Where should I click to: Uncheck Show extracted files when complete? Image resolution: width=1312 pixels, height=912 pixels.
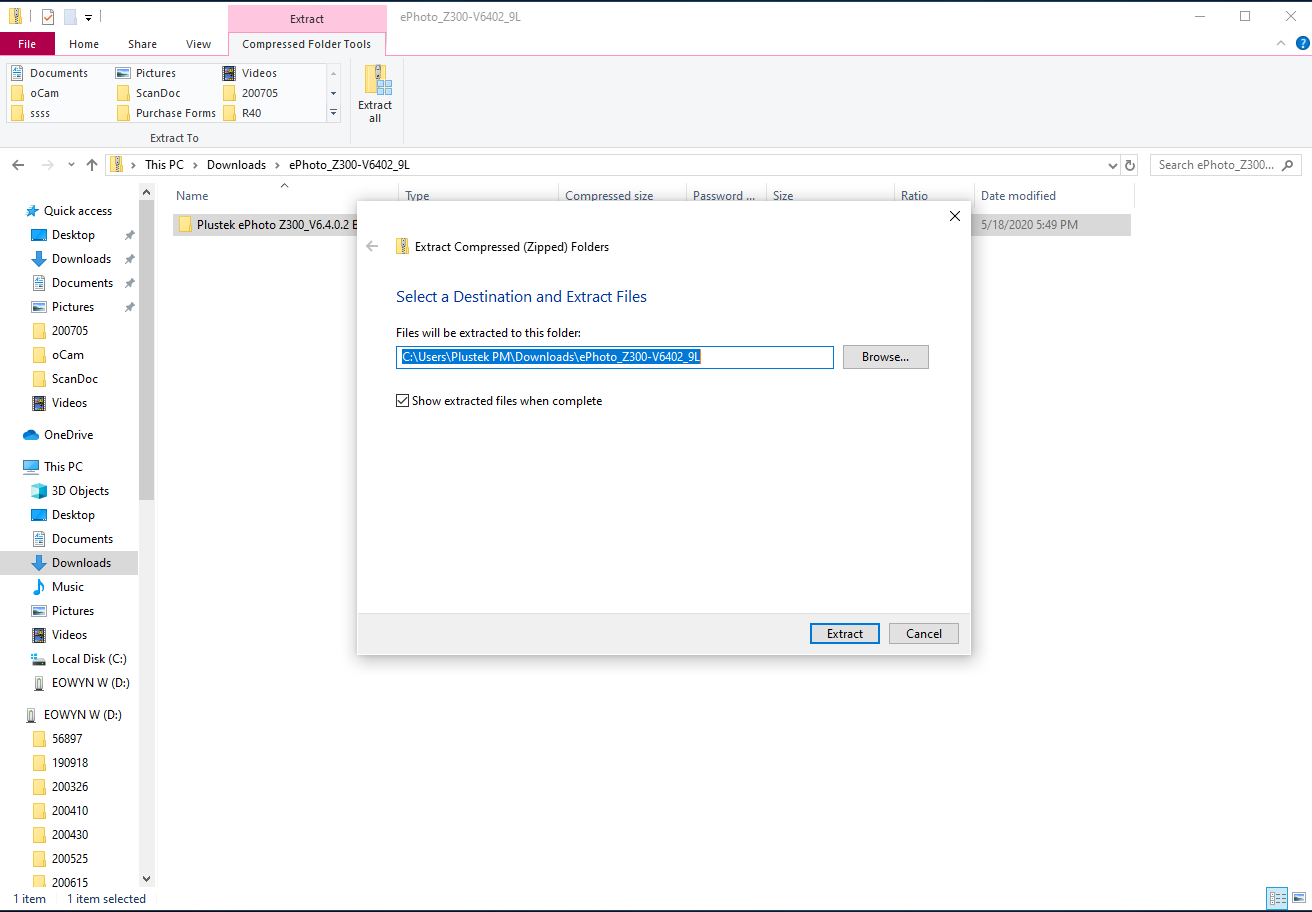coord(403,401)
